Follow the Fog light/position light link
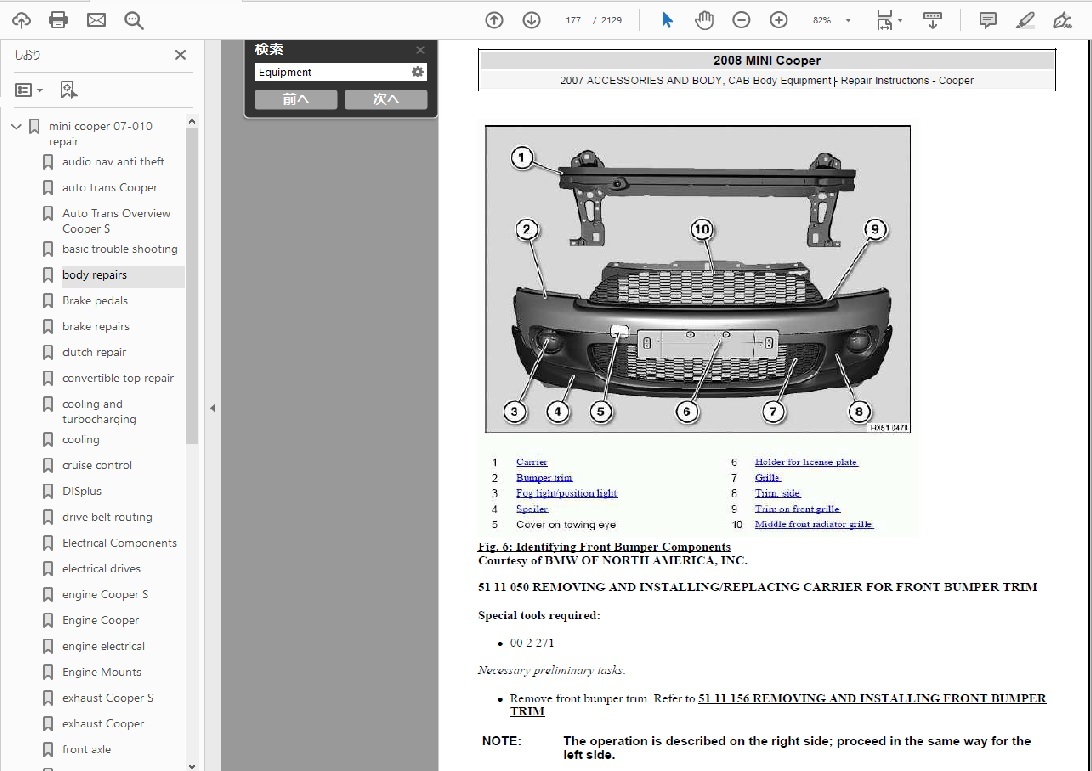Viewport: 1092px width, 771px height. coord(566,493)
